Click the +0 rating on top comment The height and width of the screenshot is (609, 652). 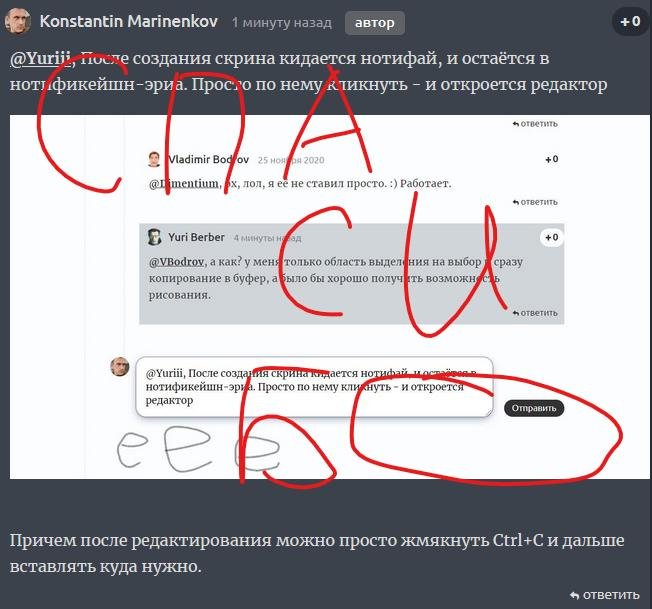[630, 21]
